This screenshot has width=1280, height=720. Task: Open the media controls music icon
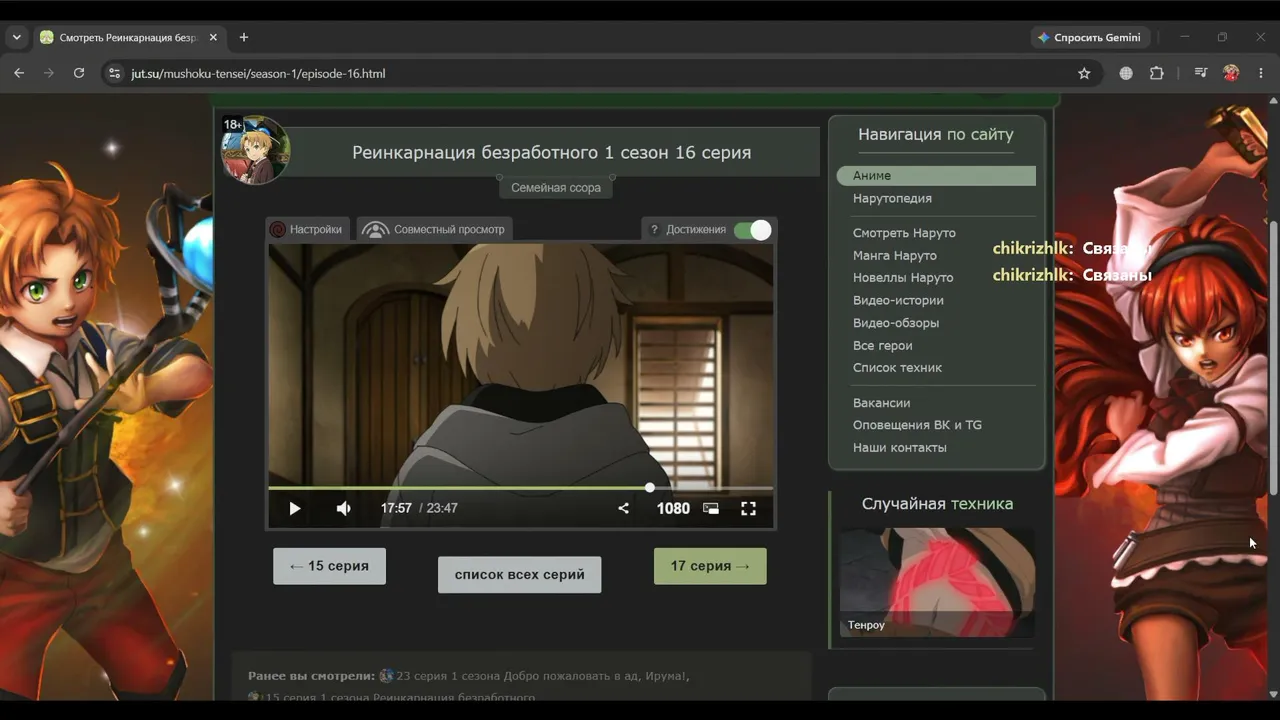click(x=1201, y=73)
